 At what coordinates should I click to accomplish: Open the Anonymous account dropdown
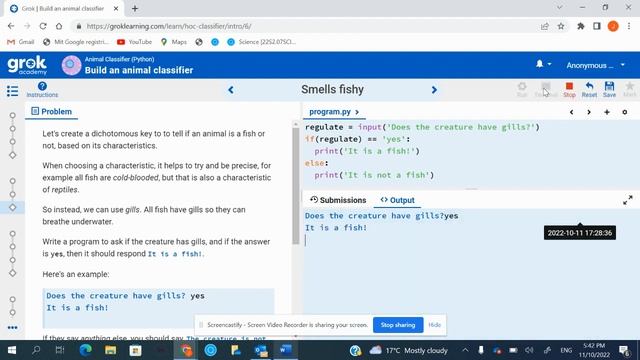[x=596, y=65]
